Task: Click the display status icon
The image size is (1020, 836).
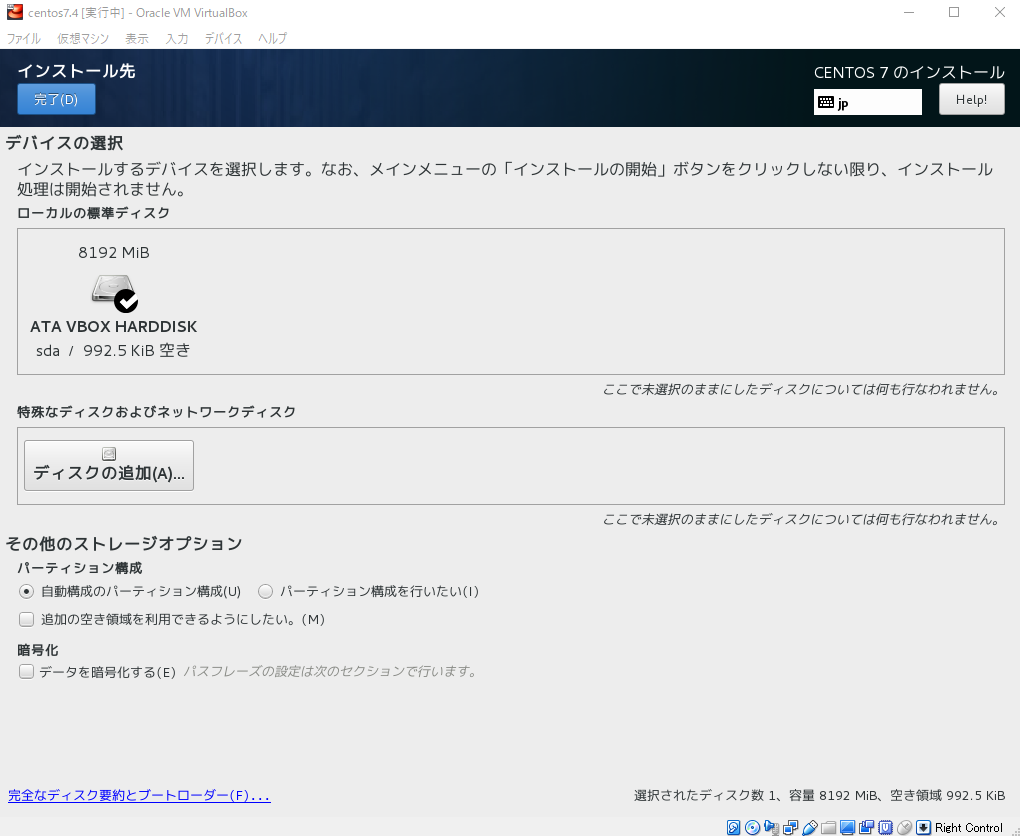Action: 847,827
